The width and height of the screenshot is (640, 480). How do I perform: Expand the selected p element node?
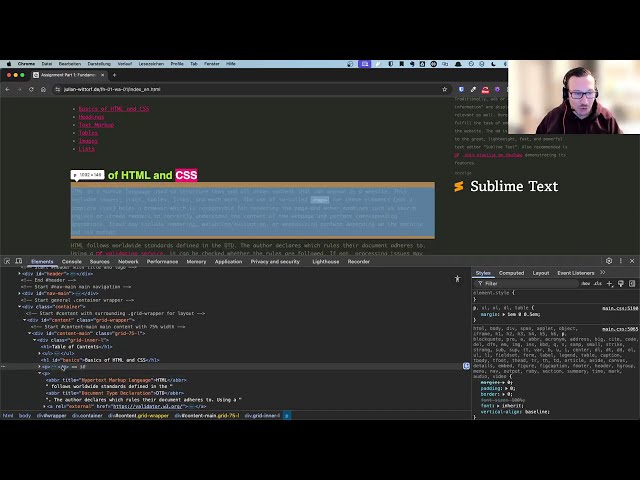coord(40,367)
